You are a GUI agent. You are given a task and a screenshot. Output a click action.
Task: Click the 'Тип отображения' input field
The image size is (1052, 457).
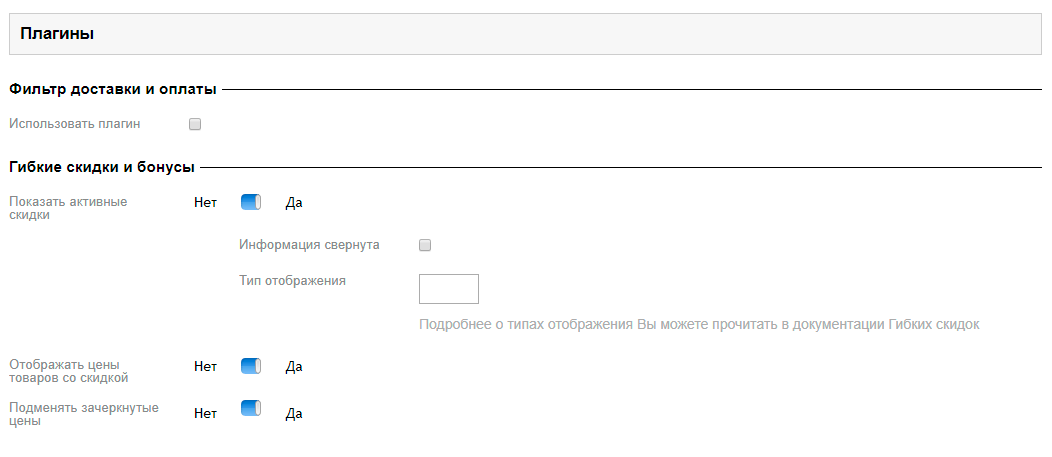click(449, 289)
